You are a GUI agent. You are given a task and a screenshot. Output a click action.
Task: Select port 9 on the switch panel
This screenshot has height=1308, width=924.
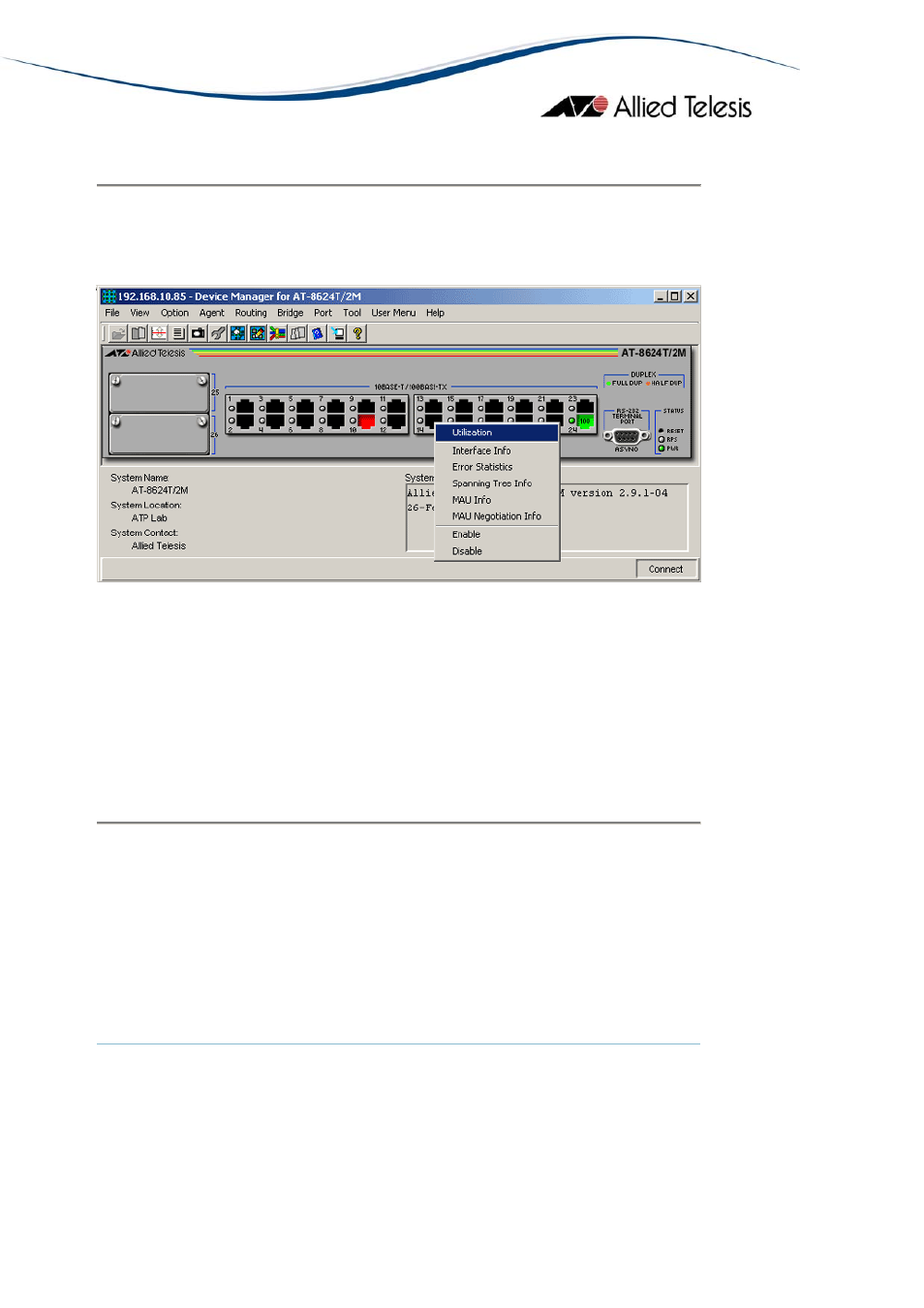click(366, 407)
